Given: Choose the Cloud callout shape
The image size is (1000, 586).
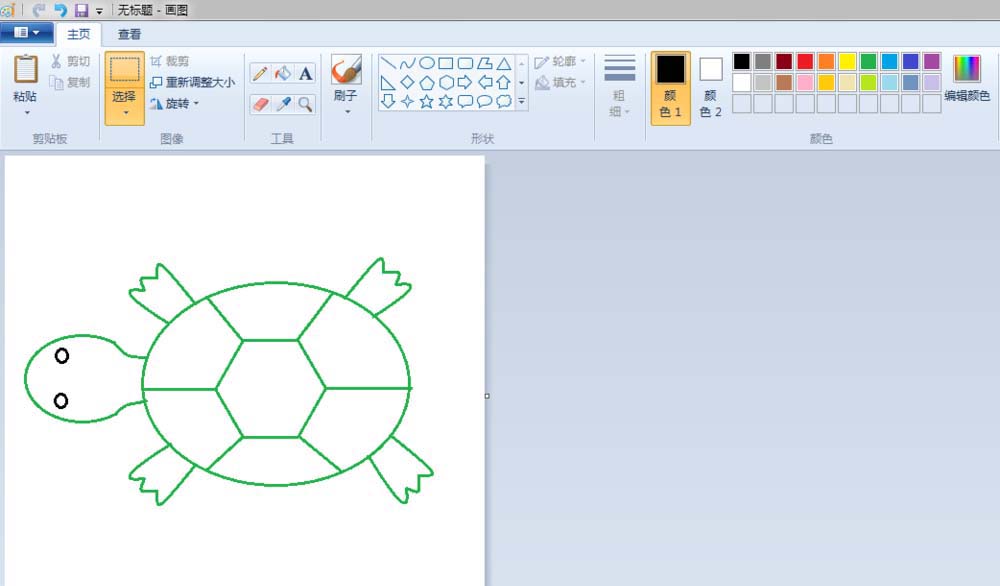Looking at the screenshot, I should coord(504,101).
